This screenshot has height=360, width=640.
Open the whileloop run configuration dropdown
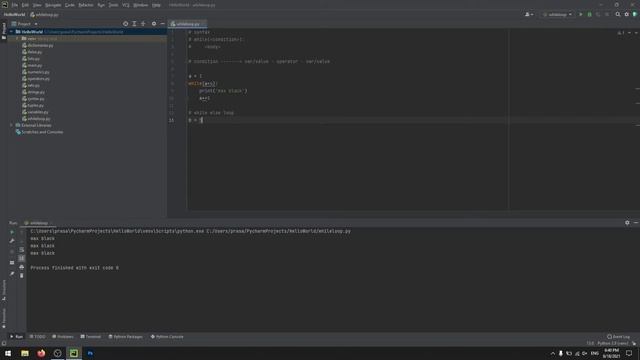[x=557, y=15]
